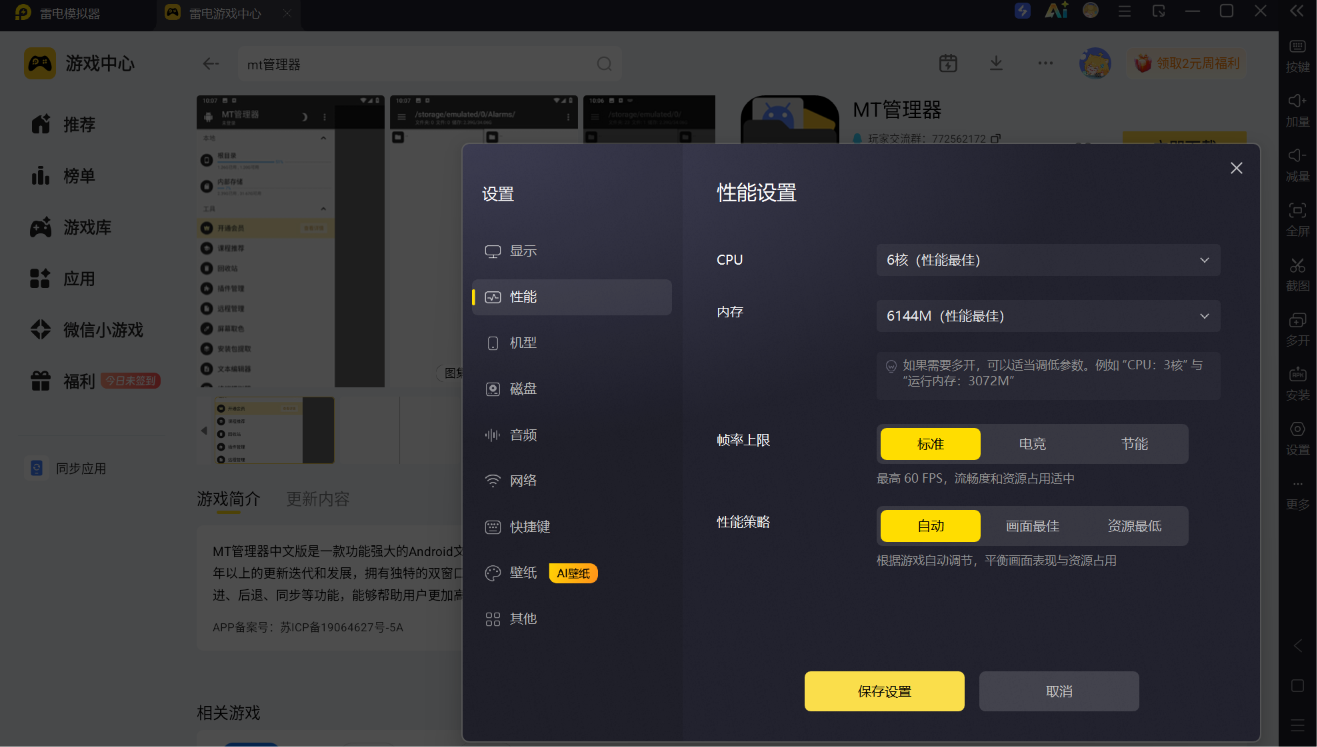
Task: Choose 画面最佳 performance strategy
Action: pos(1033,526)
